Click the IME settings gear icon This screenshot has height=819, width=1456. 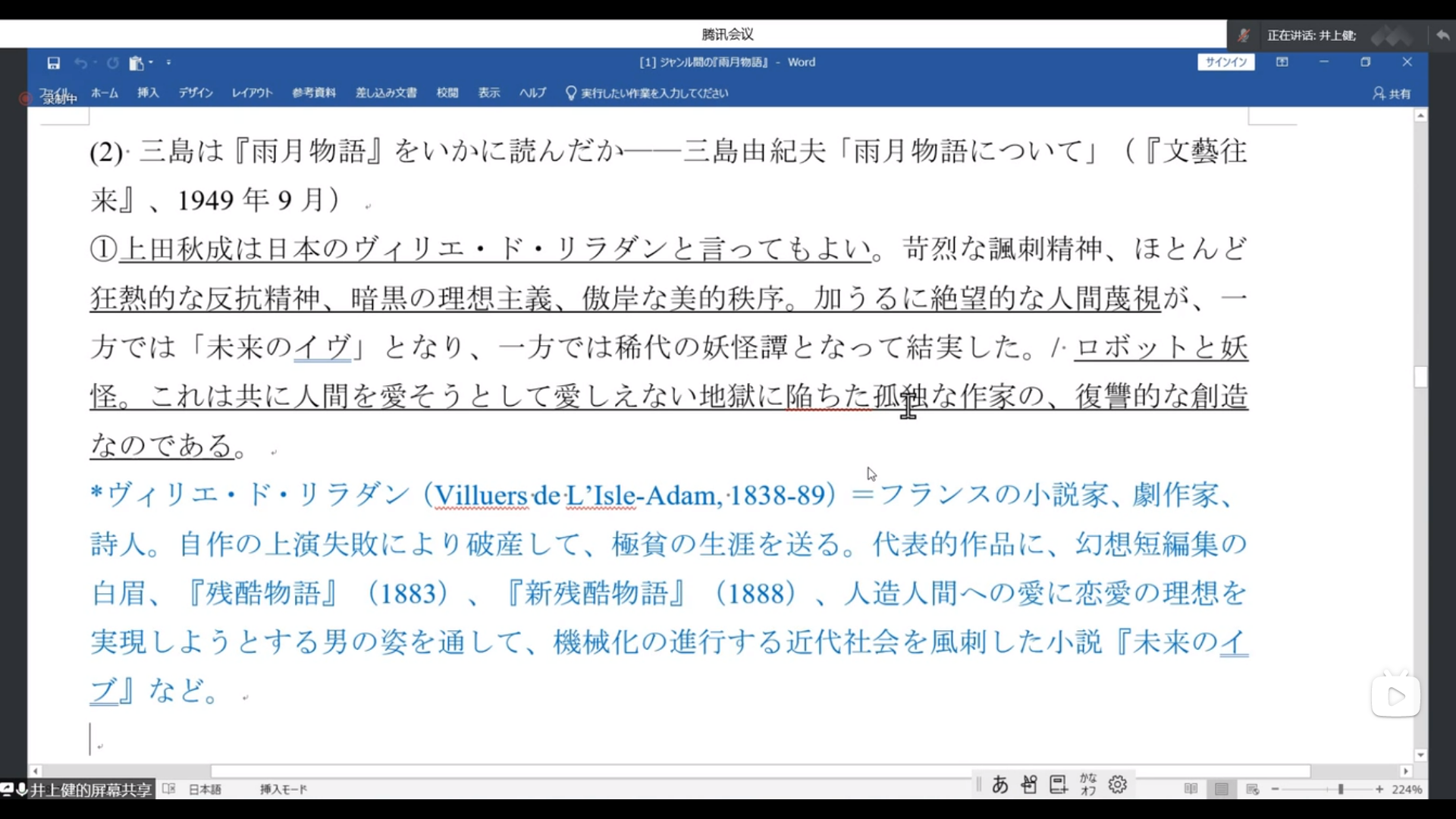[1117, 784]
